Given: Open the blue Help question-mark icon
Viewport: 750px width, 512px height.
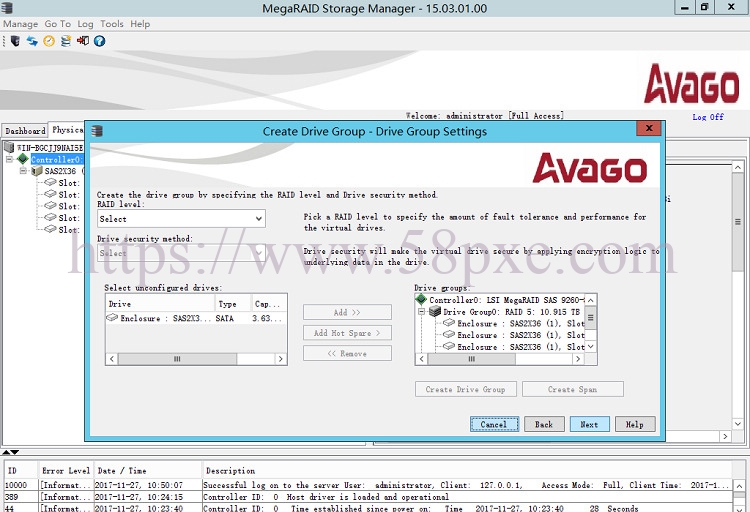Looking at the screenshot, I should [99, 41].
